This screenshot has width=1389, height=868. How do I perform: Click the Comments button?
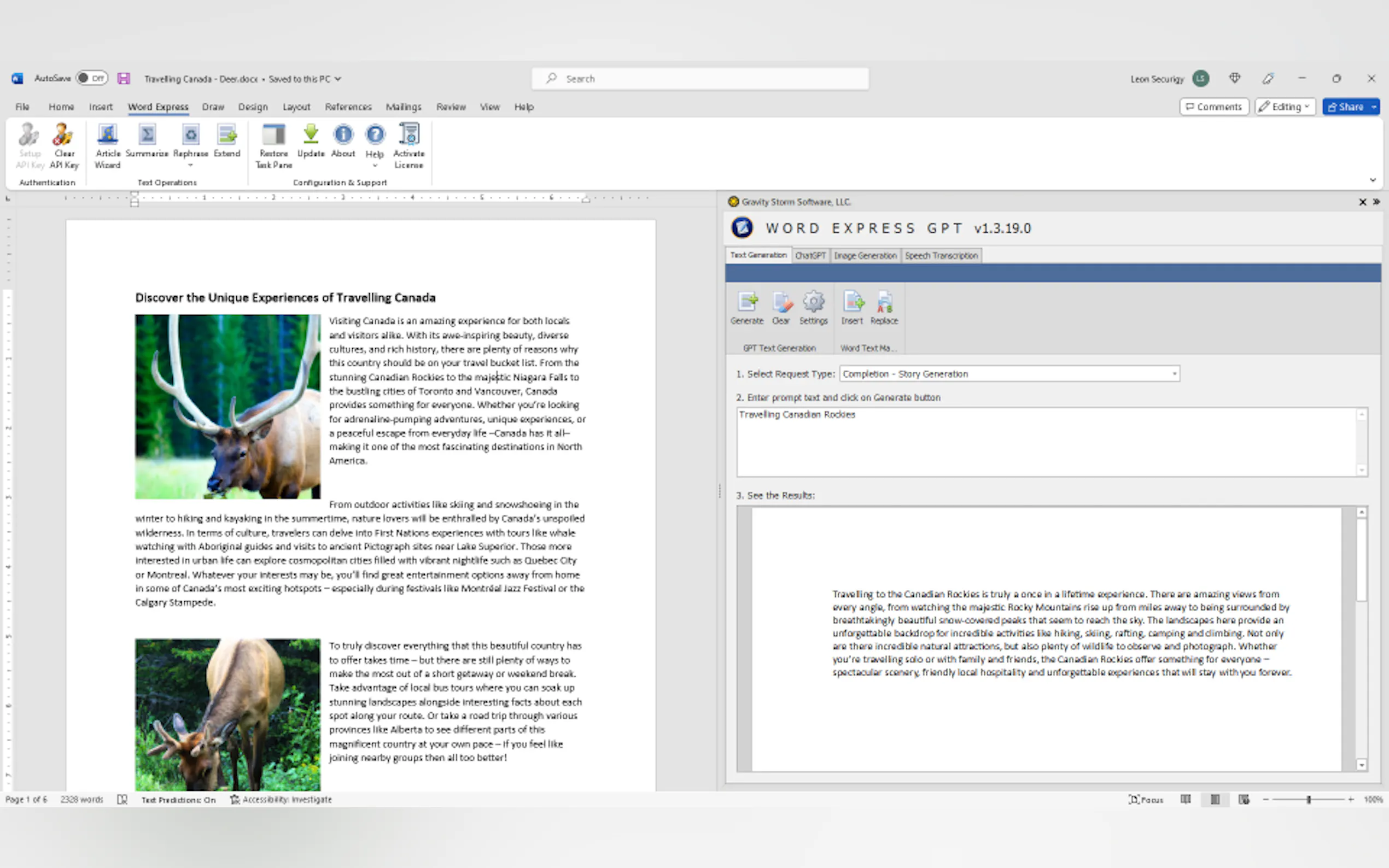1214,107
